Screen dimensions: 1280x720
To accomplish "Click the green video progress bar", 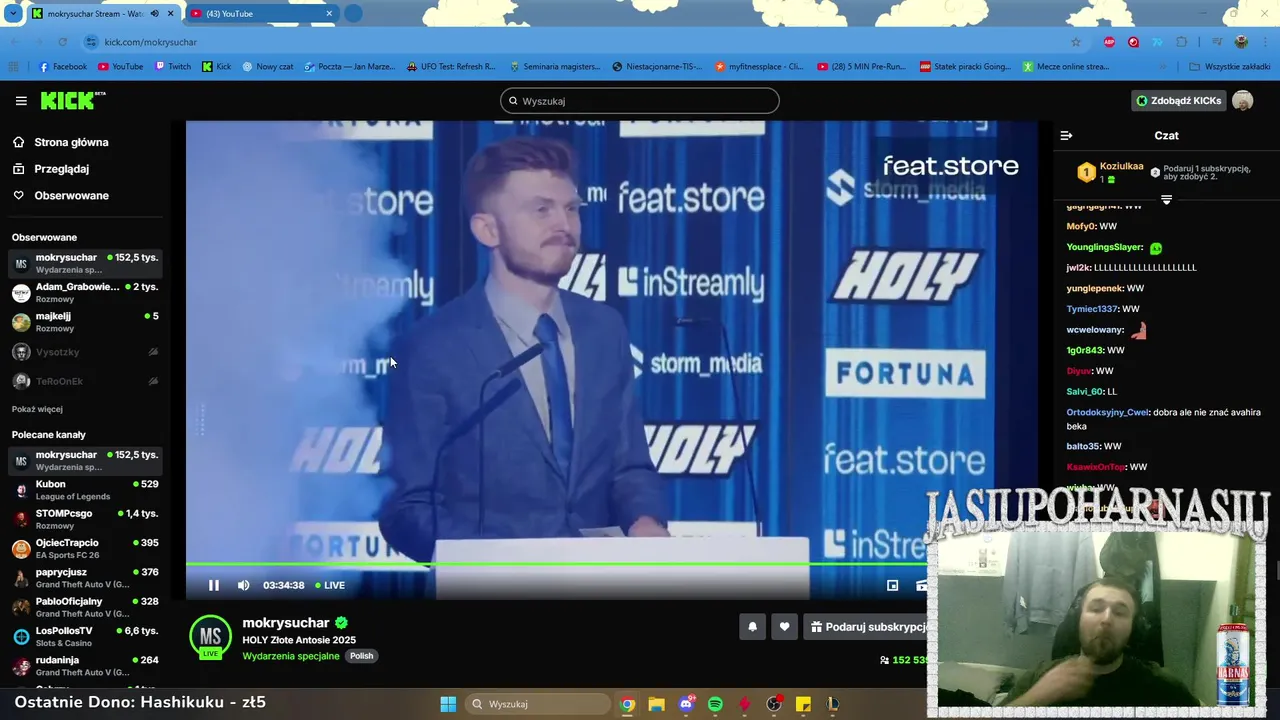I will [x=556, y=566].
